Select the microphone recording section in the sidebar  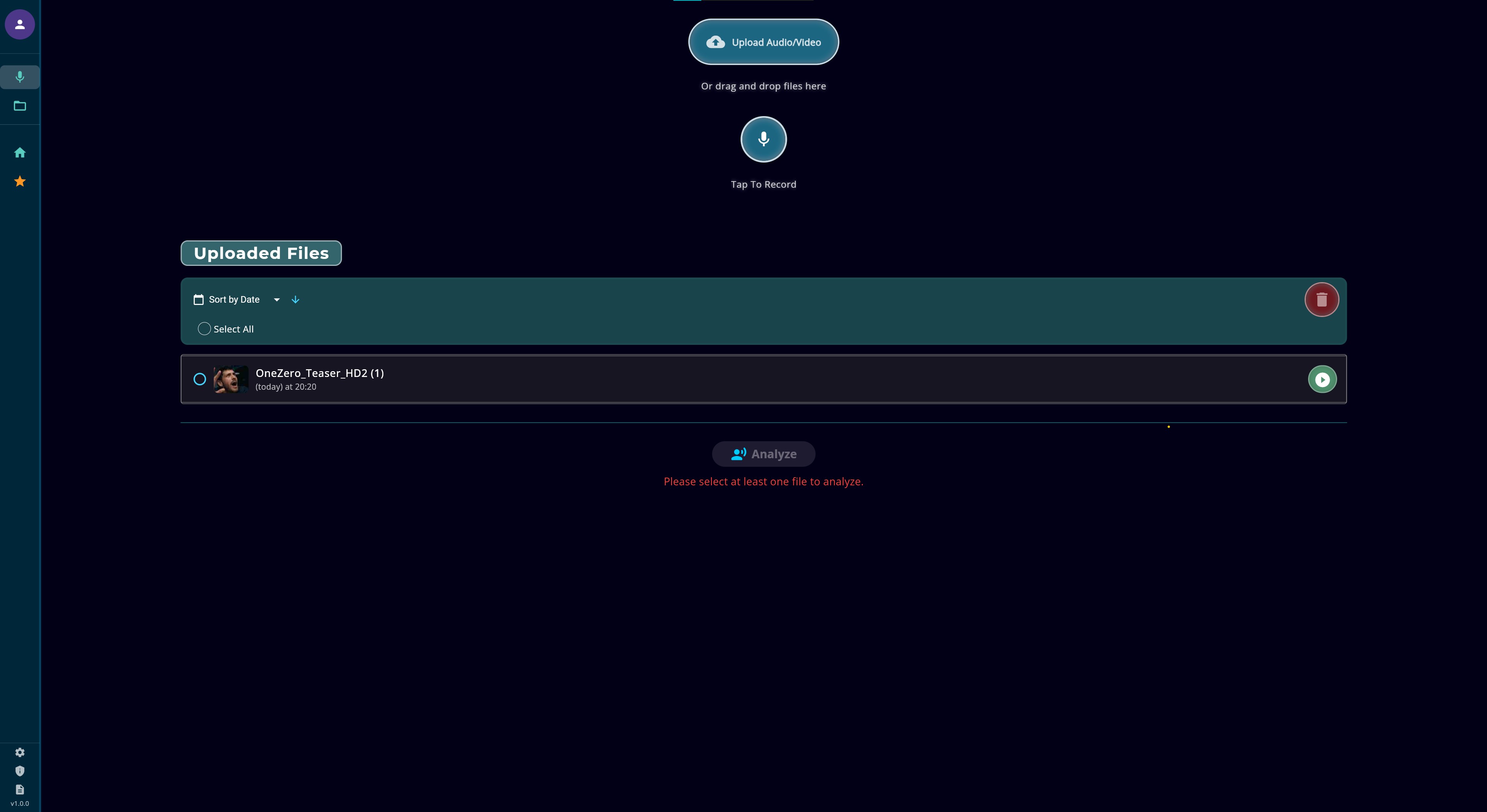[x=20, y=77]
